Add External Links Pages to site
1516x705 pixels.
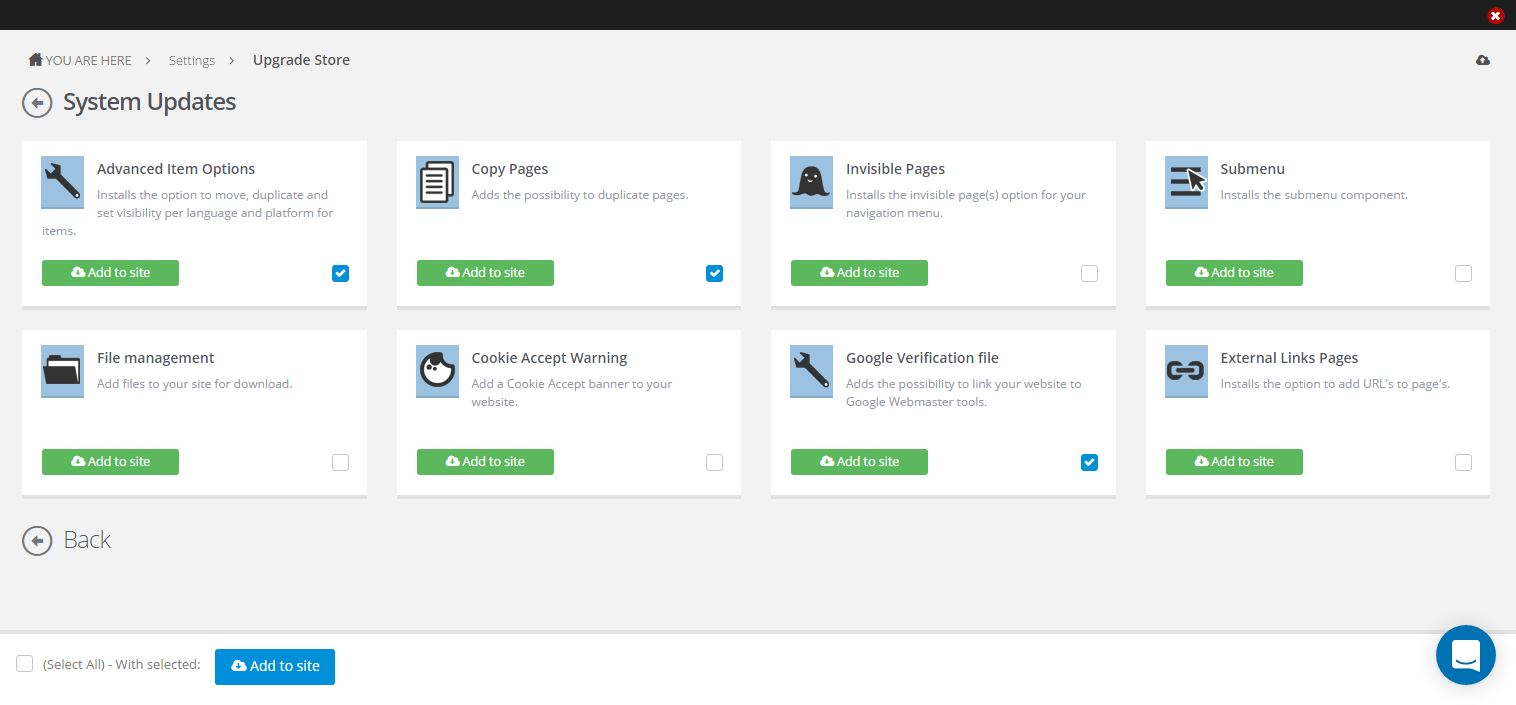click(x=1234, y=462)
